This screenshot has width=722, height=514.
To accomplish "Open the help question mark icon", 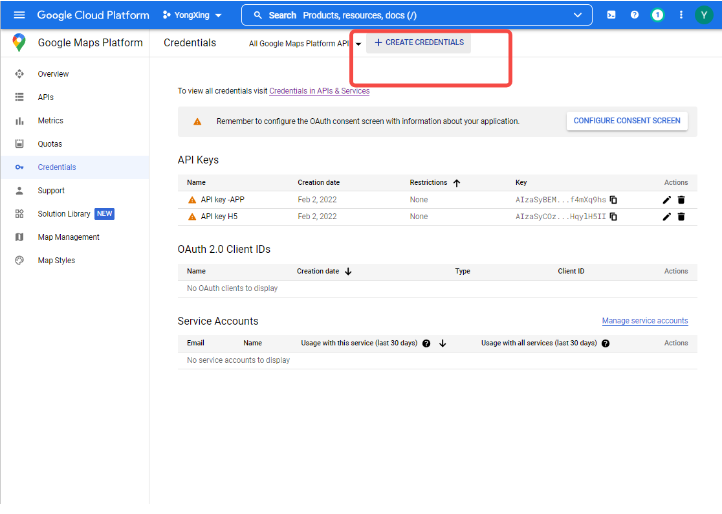I will click(635, 15).
